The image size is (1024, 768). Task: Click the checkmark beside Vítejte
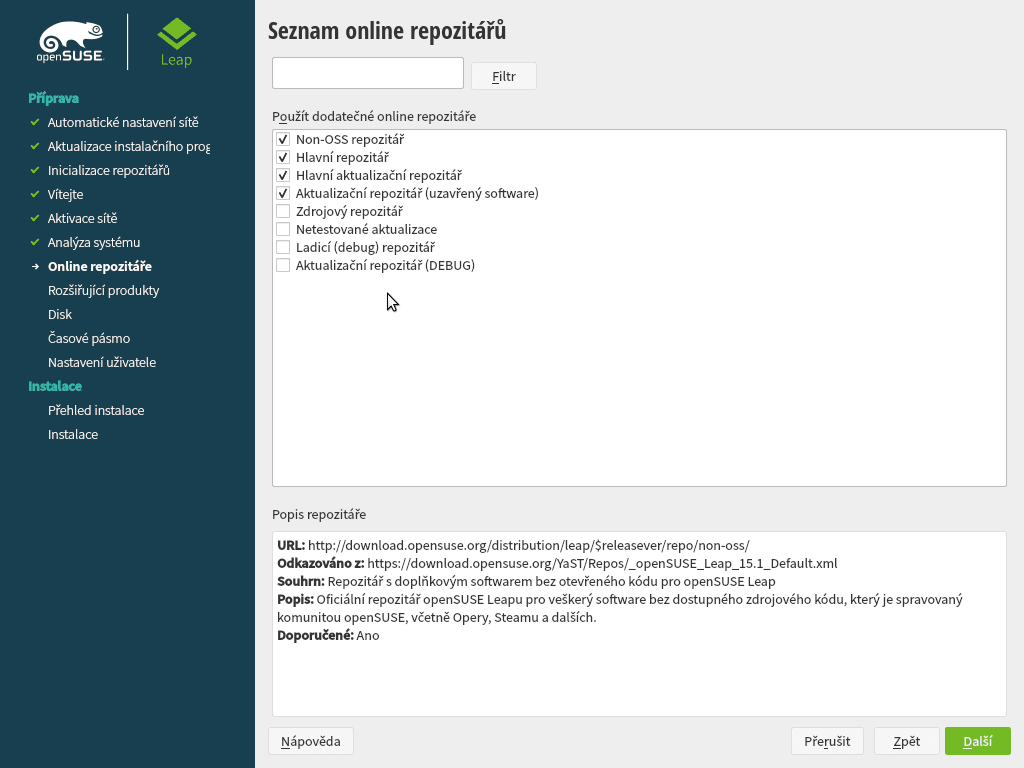(x=35, y=194)
